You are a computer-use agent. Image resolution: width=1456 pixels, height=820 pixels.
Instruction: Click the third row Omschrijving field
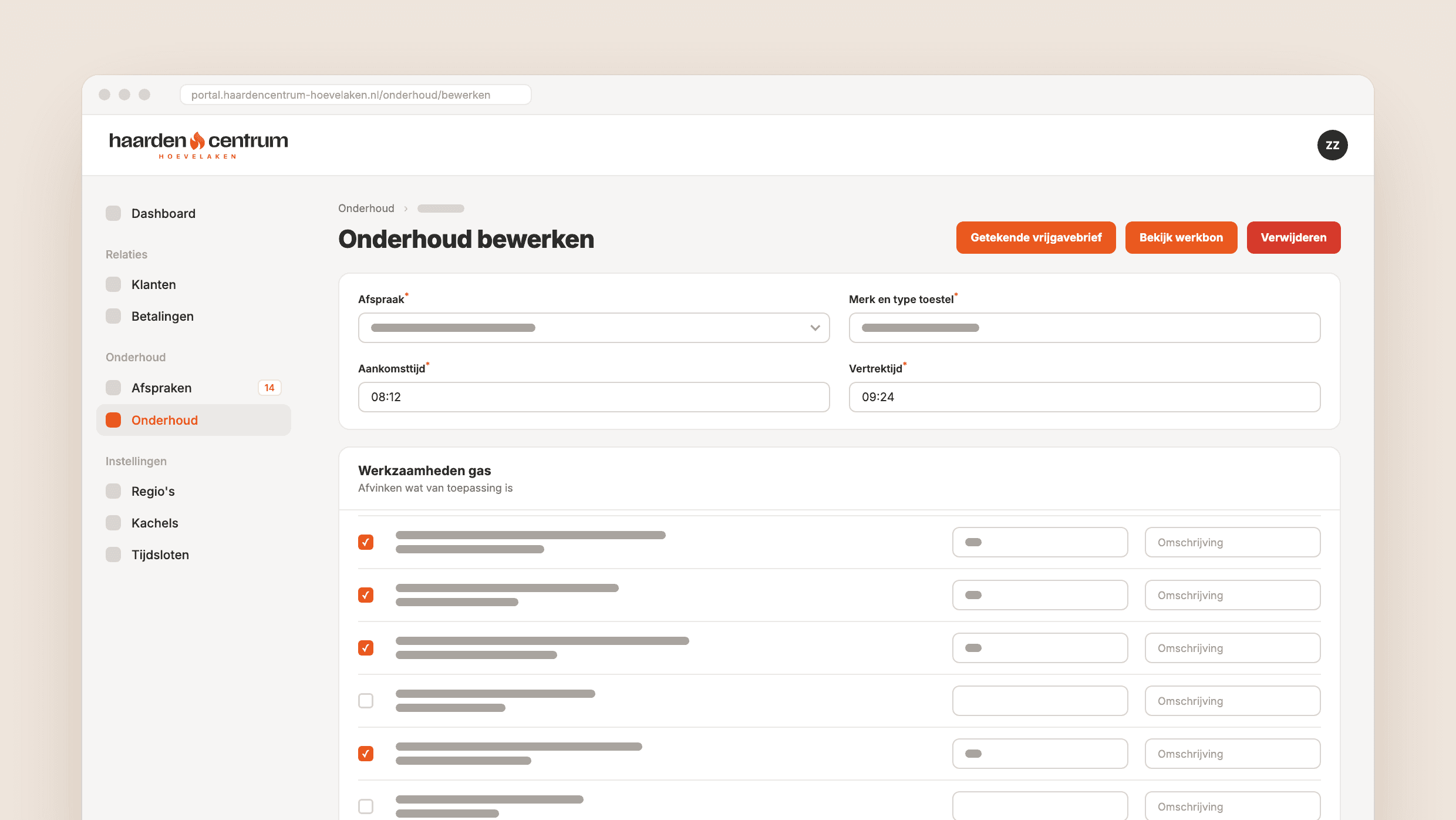pyautogui.click(x=1232, y=648)
